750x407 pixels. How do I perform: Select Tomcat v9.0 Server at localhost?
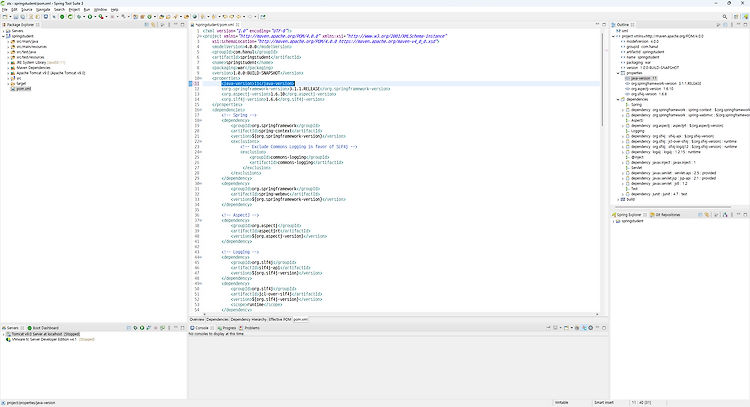43,334
